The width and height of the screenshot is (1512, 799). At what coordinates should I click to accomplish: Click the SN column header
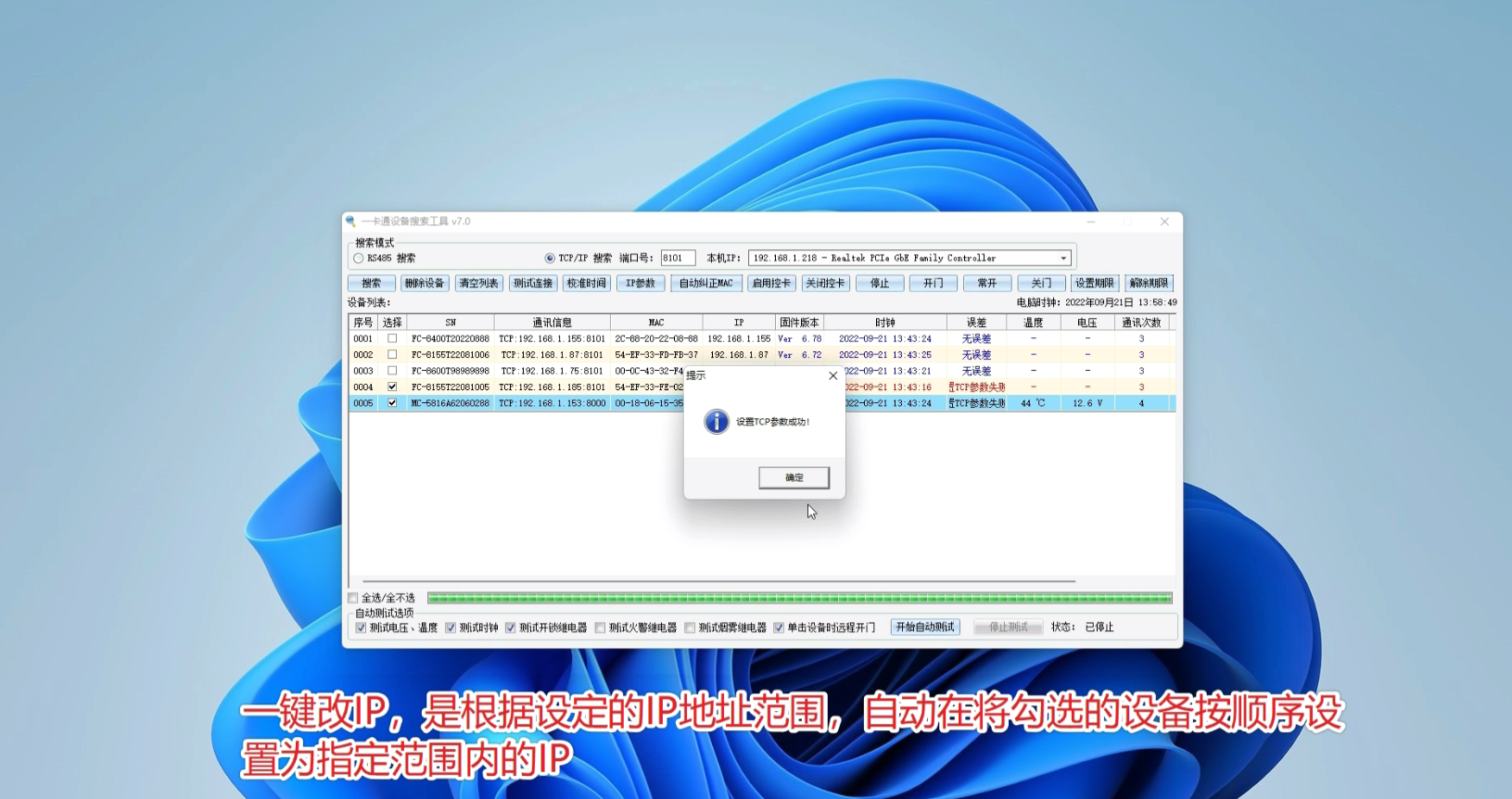(451, 323)
